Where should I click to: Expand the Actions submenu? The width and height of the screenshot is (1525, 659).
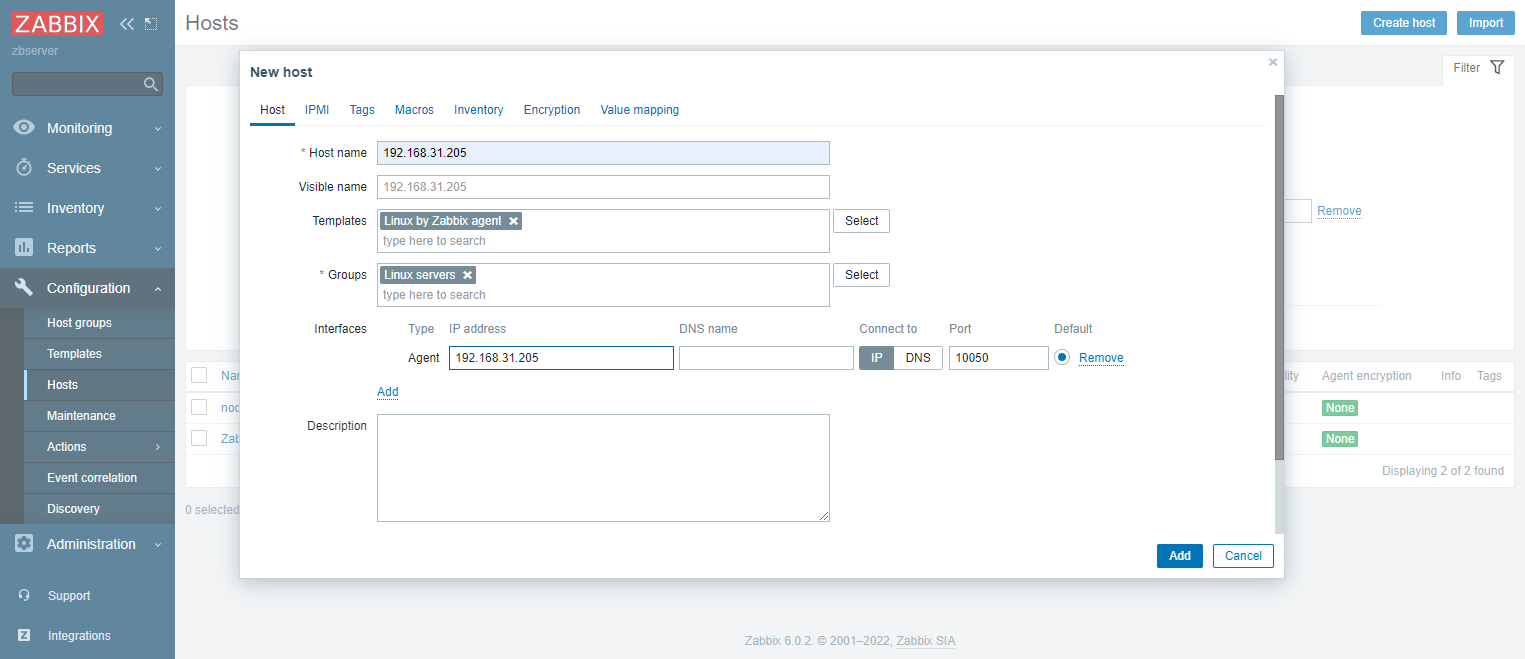click(158, 447)
